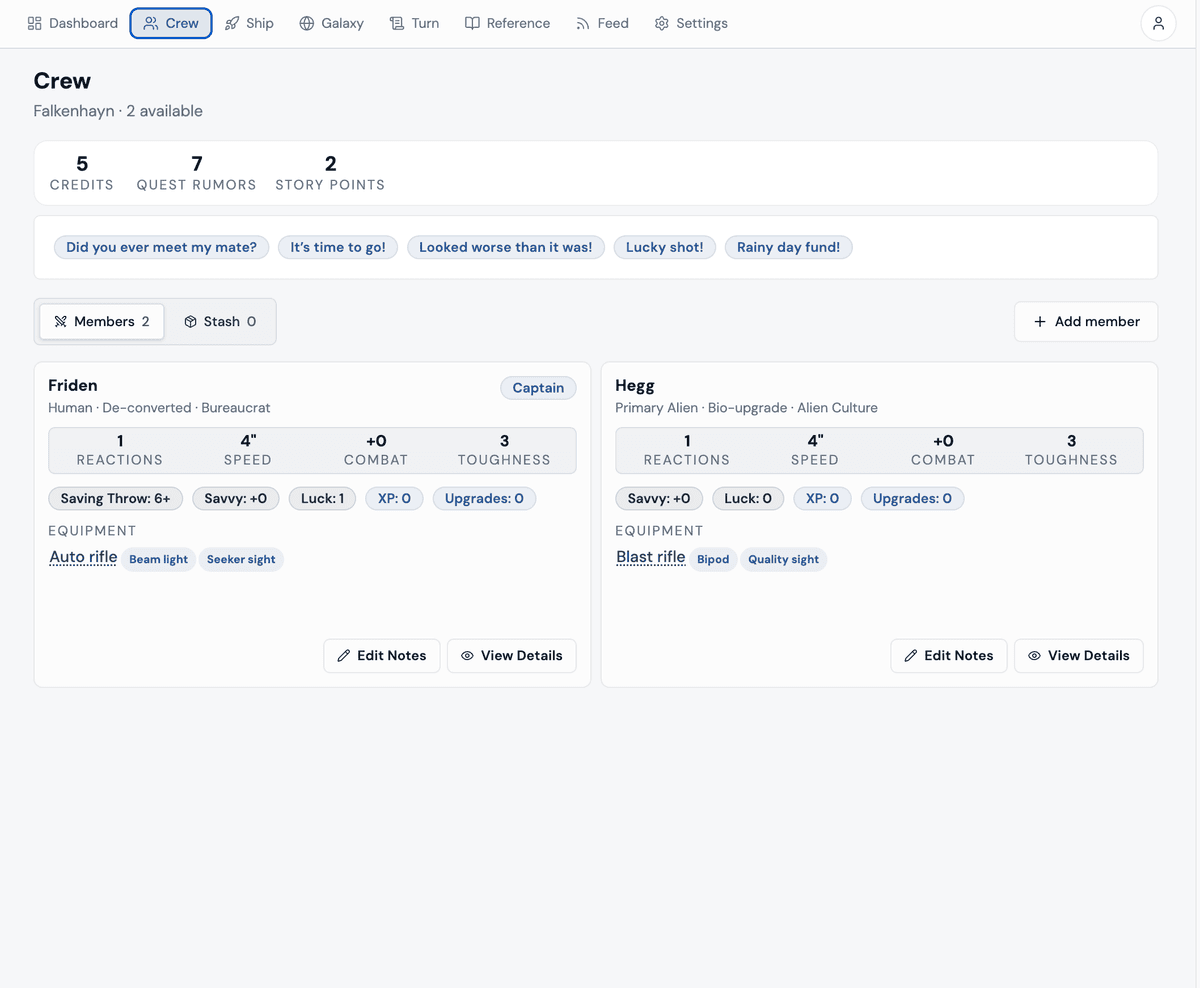Open the Turn scroll icon

pyautogui.click(x=397, y=23)
